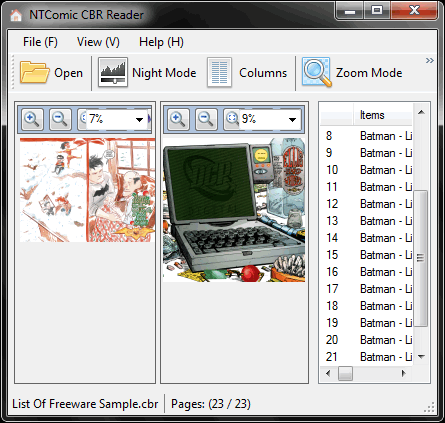Select page item row 11
This screenshot has width=445, height=423.
tap(366, 187)
